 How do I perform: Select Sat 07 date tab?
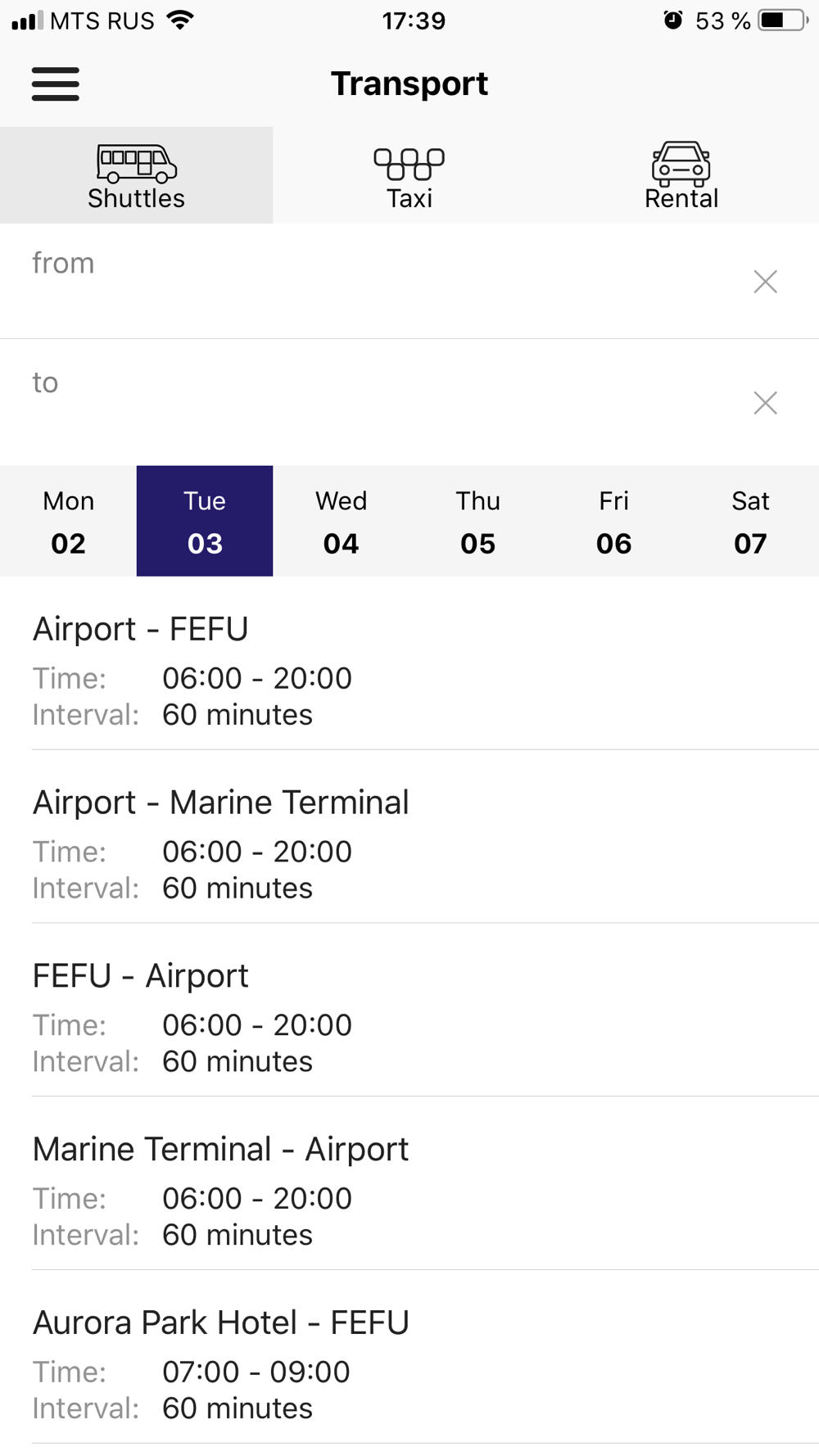750,522
